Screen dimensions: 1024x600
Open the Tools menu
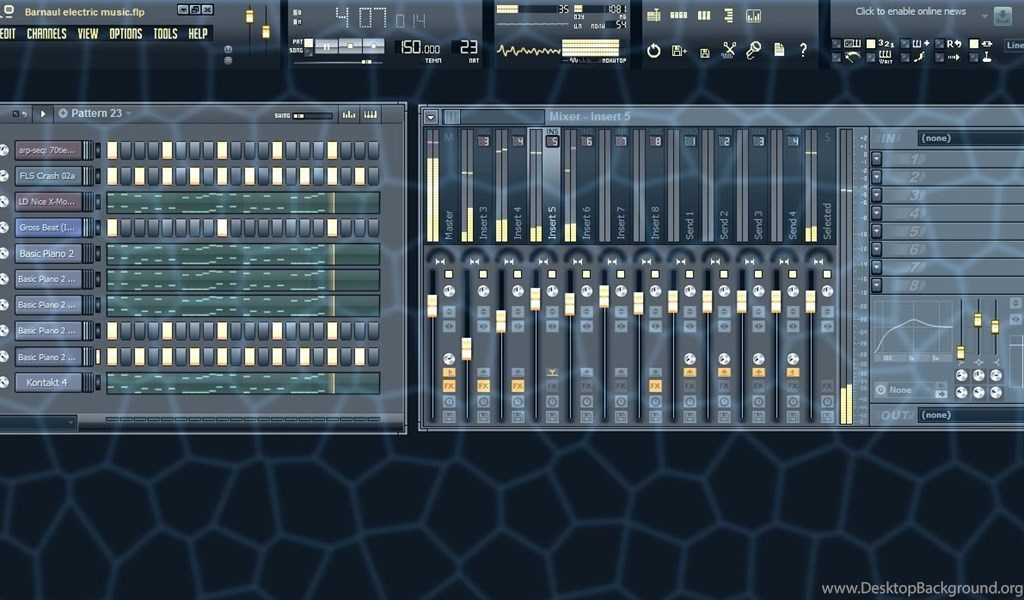[165, 34]
